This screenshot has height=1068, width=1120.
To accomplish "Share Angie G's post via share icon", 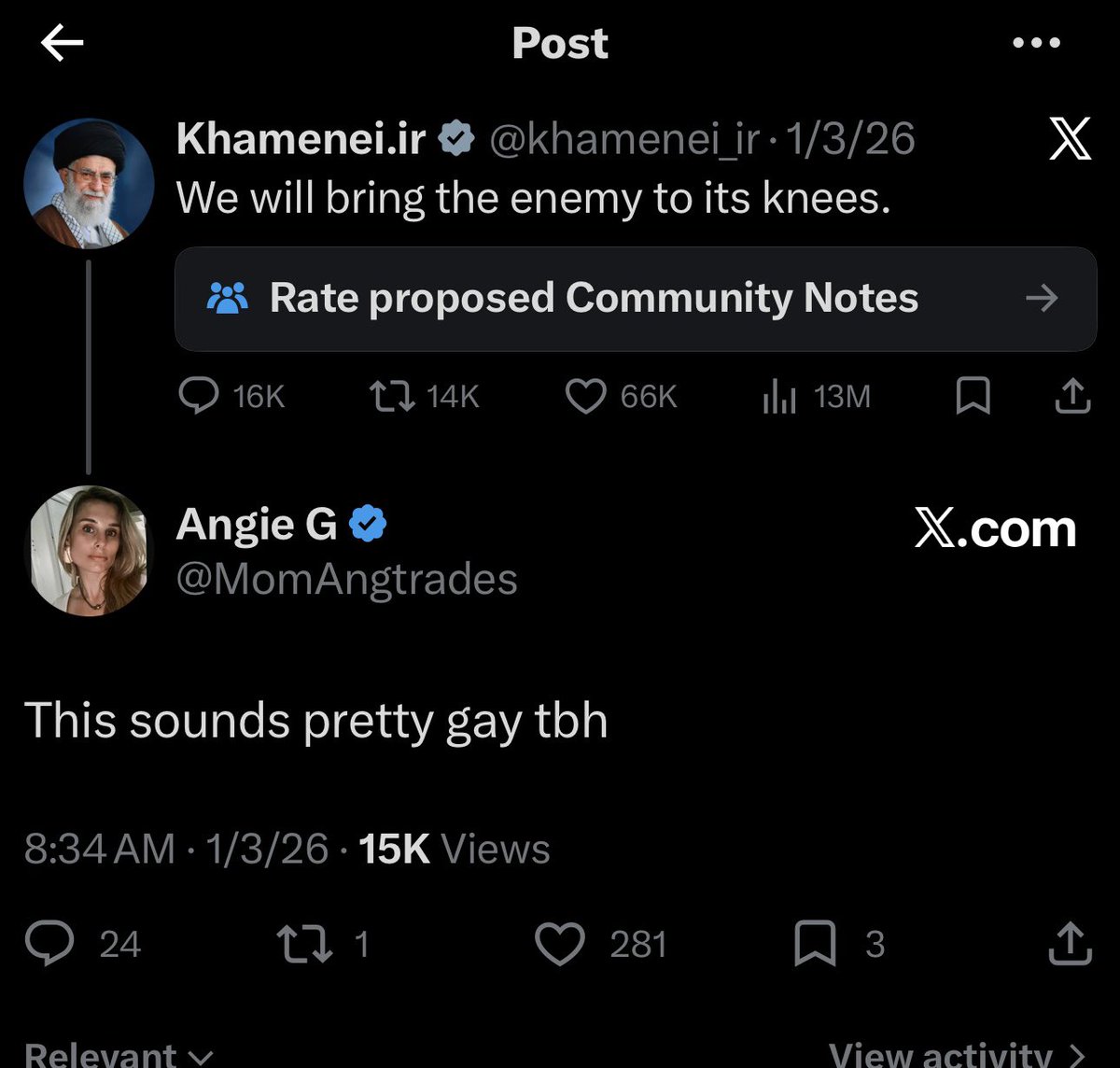I will pyautogui.click(x=1070, y=943).
